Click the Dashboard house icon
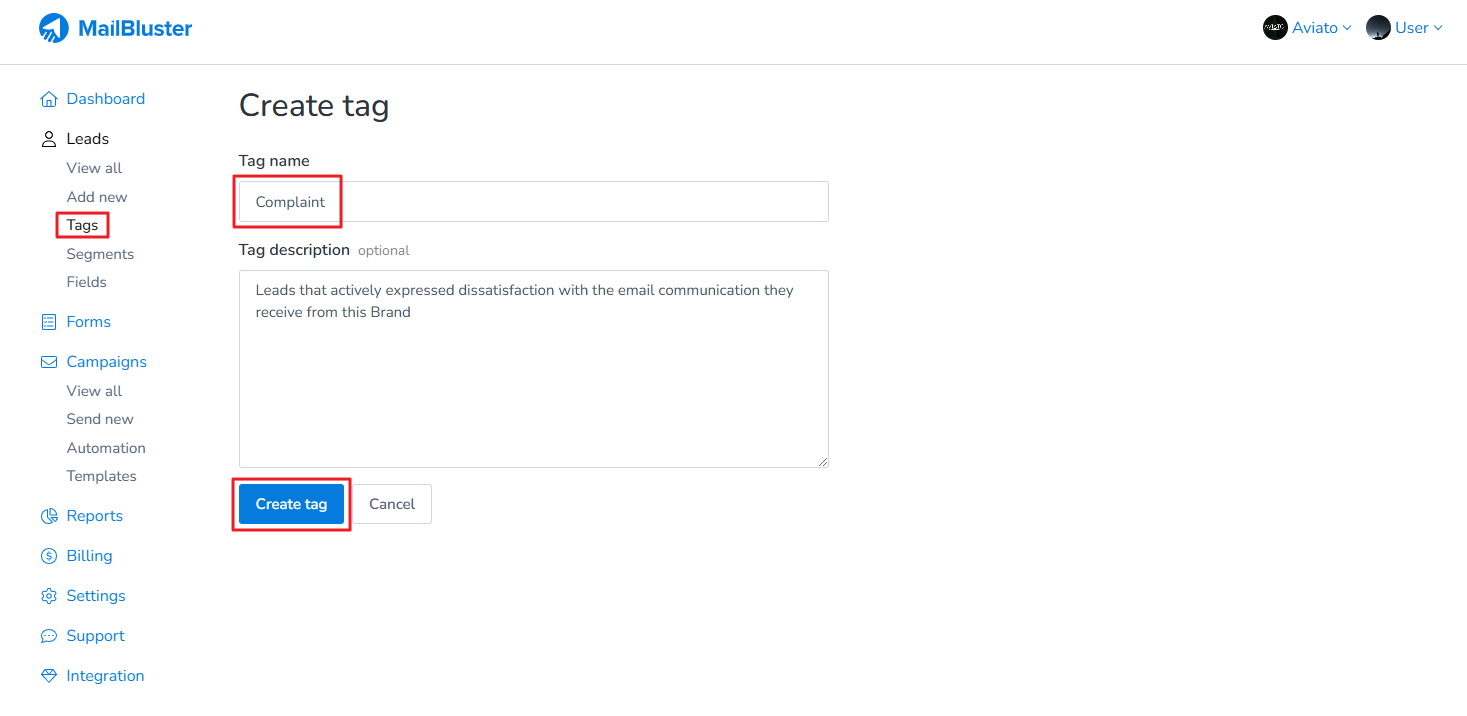The image size is (1467, 716). click(x=48, y=99)
